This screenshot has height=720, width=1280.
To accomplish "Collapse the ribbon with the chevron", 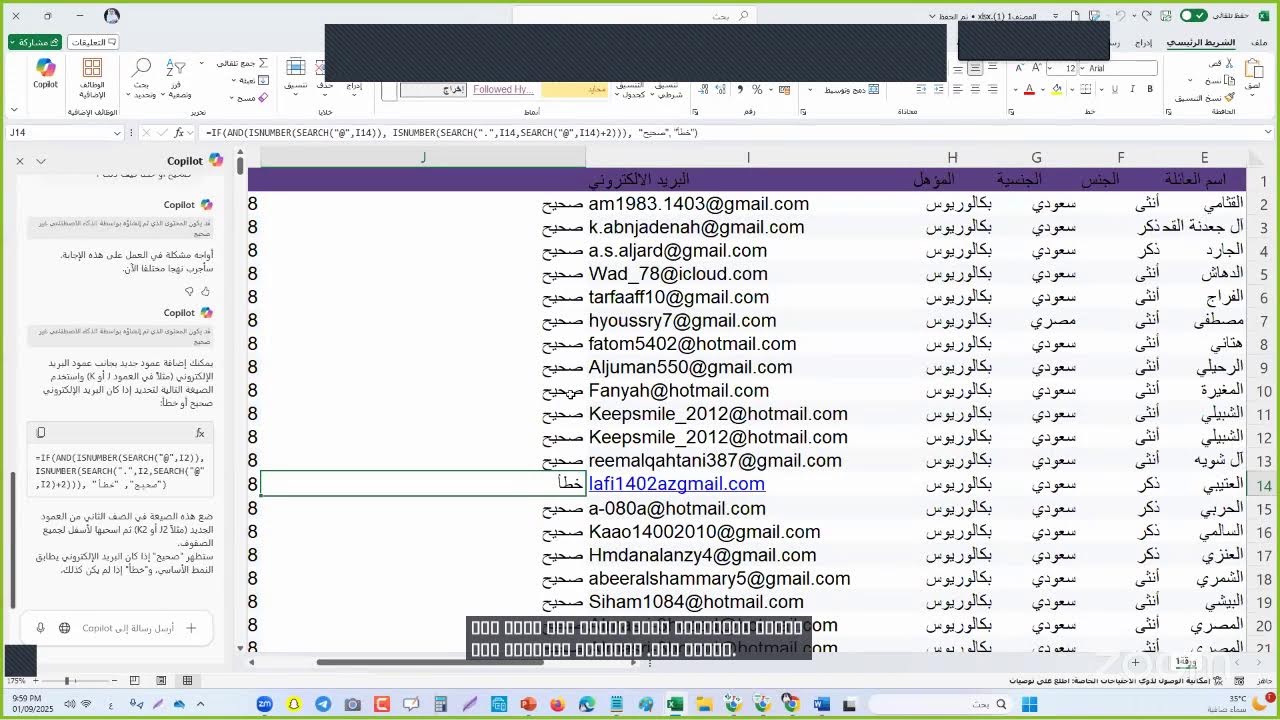I will coord(14,109).
